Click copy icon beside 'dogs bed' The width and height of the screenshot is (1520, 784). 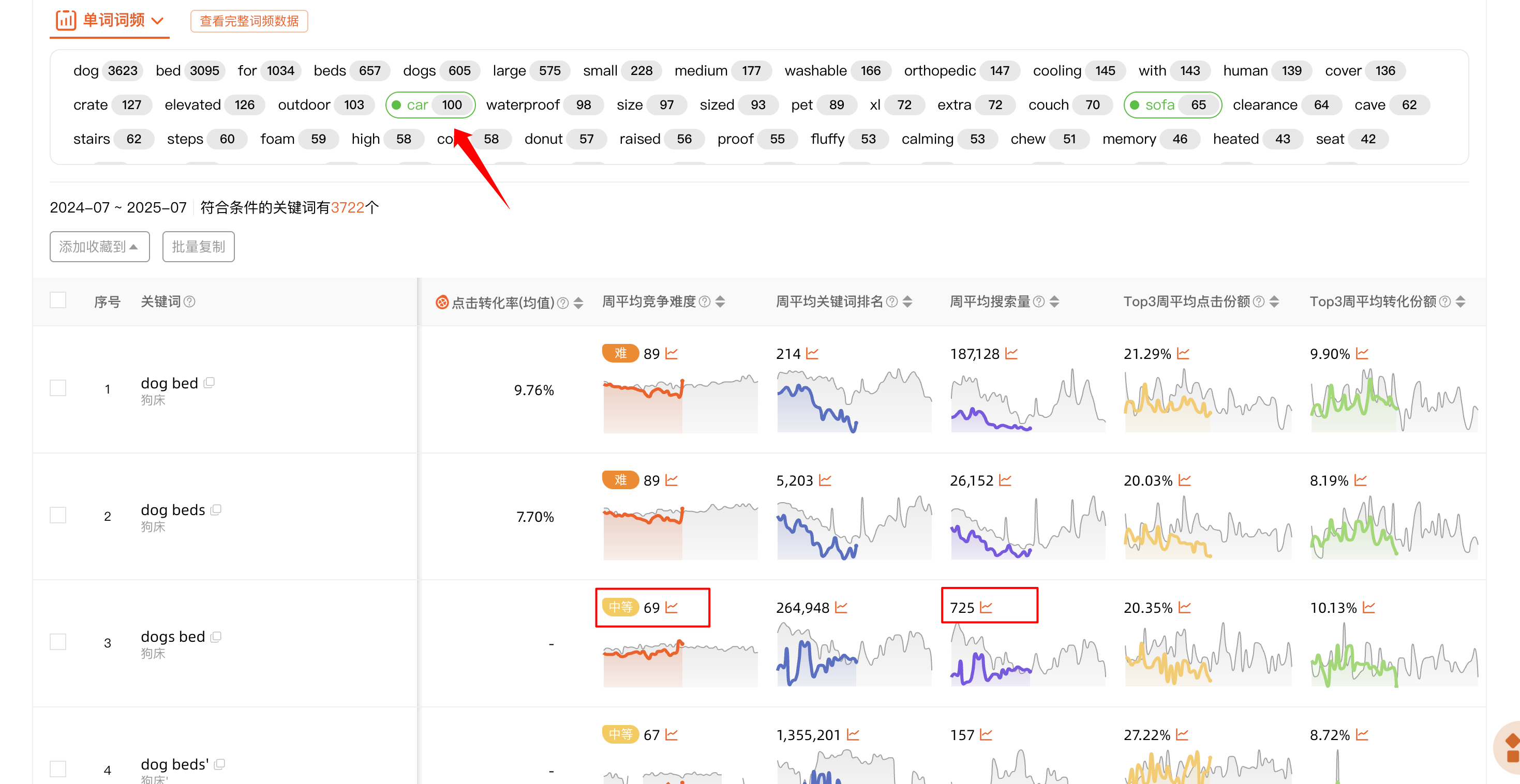point(216,637)
